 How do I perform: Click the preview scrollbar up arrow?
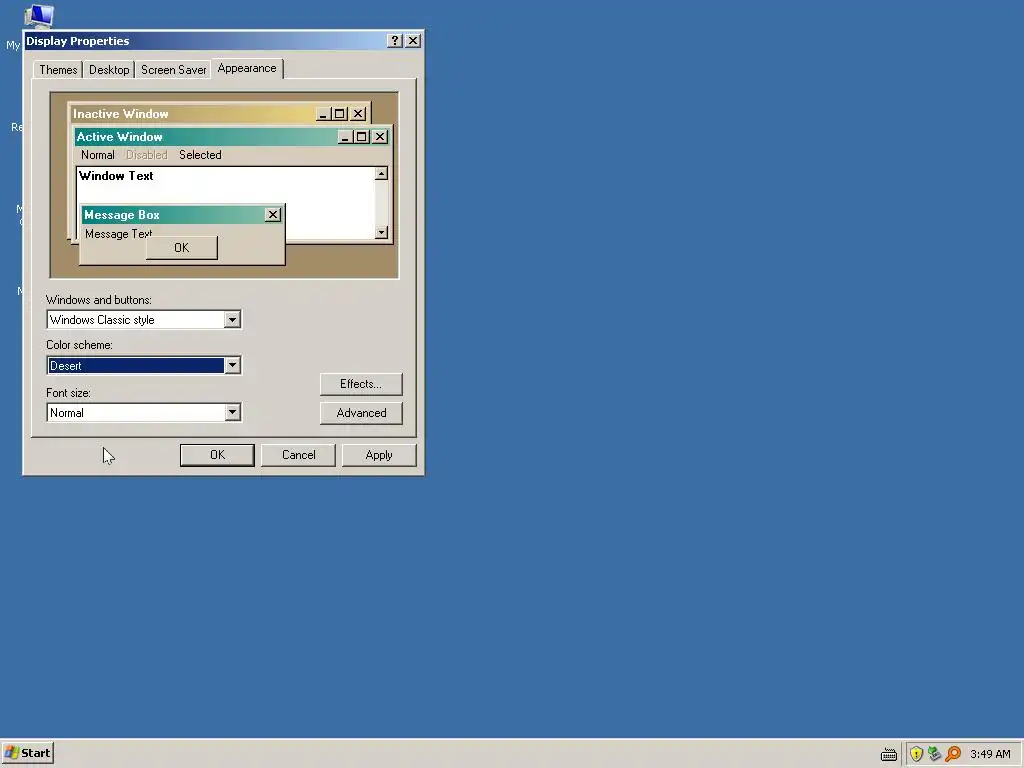point(381,173)
